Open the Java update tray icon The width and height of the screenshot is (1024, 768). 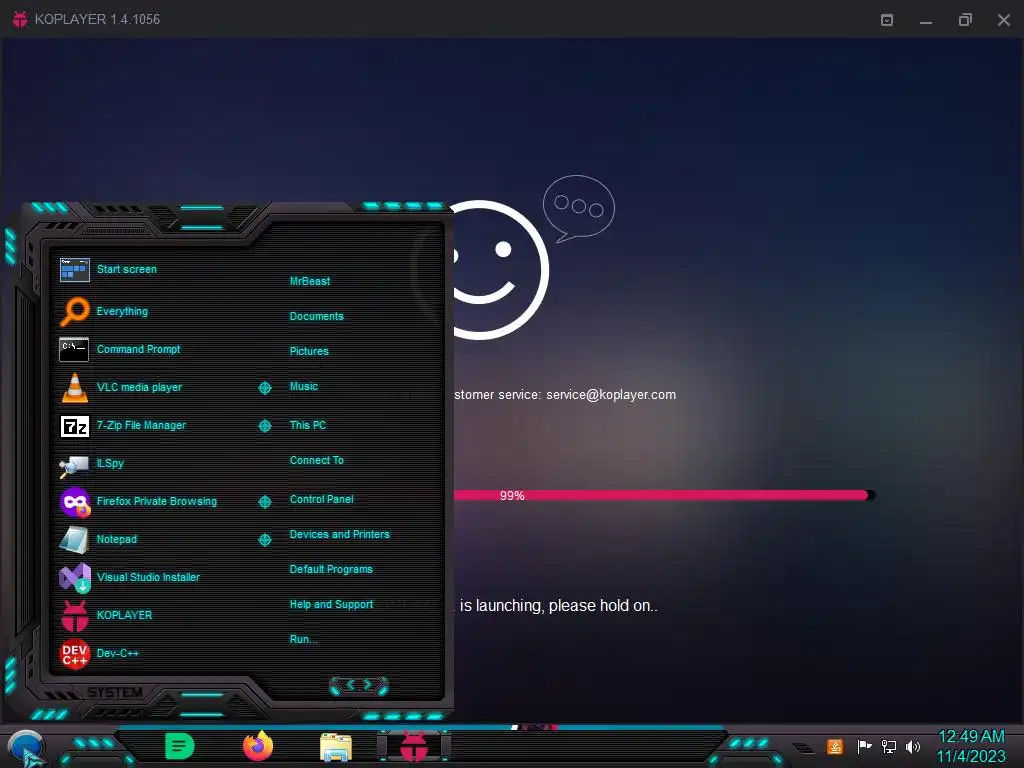(x=835, y=746)
